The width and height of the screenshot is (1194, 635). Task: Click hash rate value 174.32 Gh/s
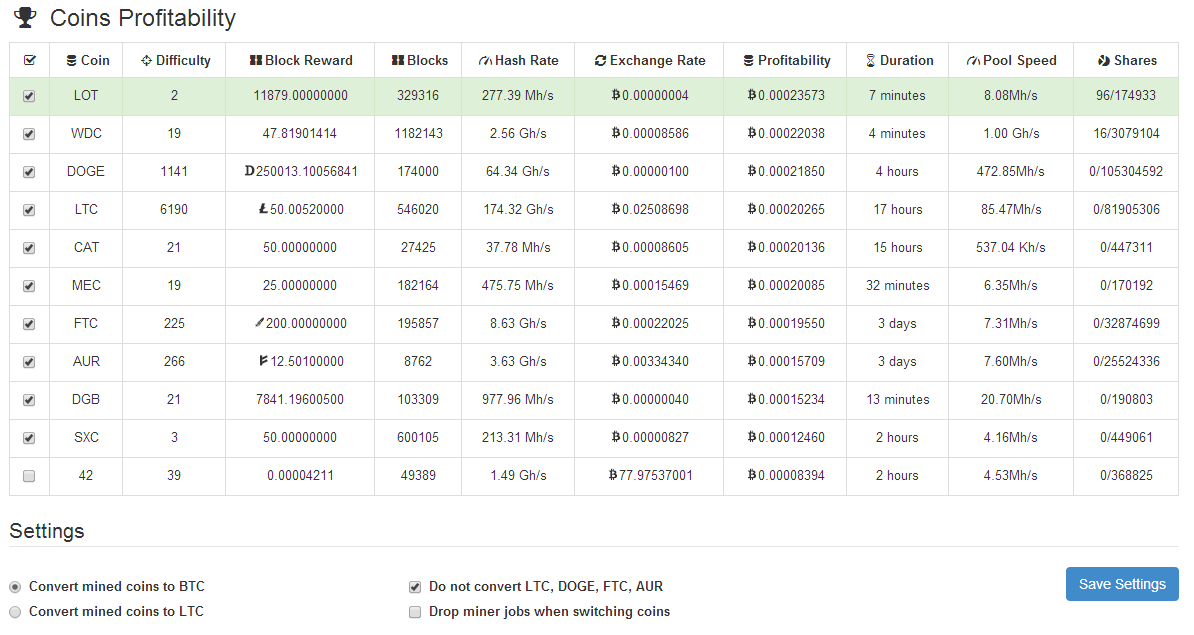click(x=518, y=209)
